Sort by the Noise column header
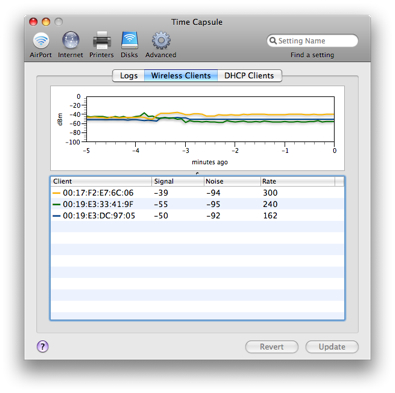The height and width of the screenshot is (393, 395). (232, 181)
